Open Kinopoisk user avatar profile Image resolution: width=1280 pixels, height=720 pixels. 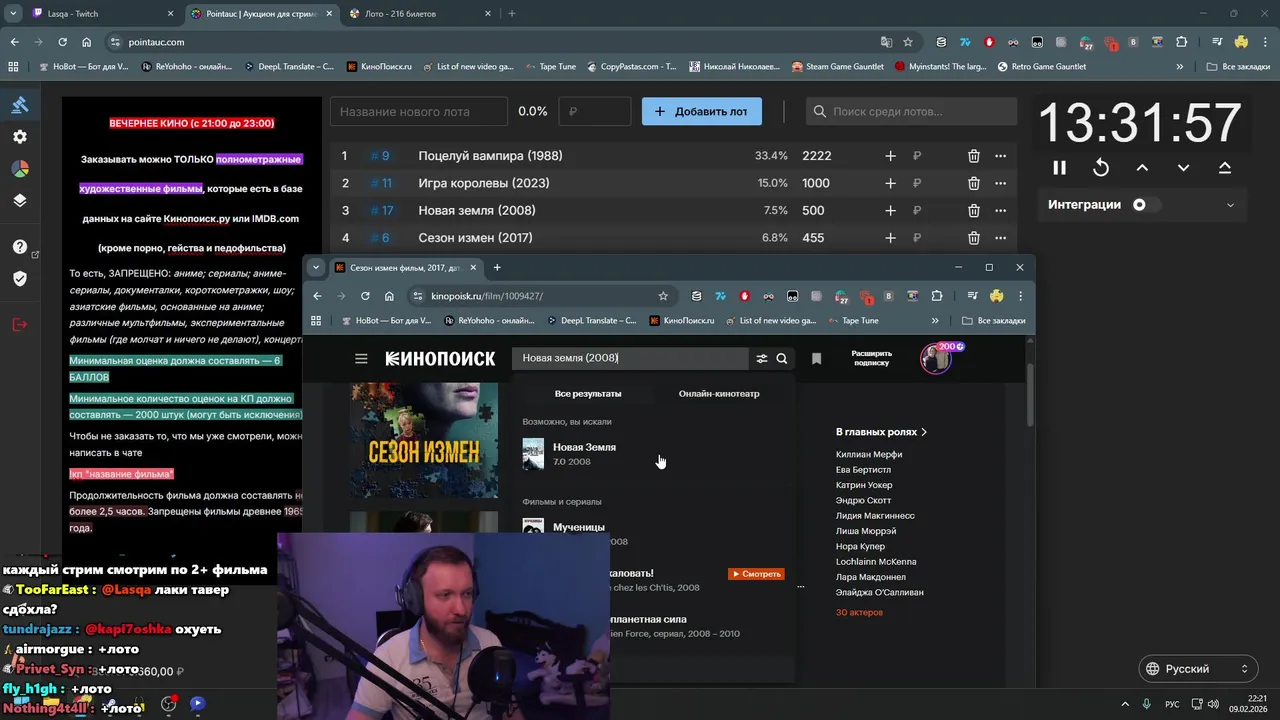[x=936, y=359]
